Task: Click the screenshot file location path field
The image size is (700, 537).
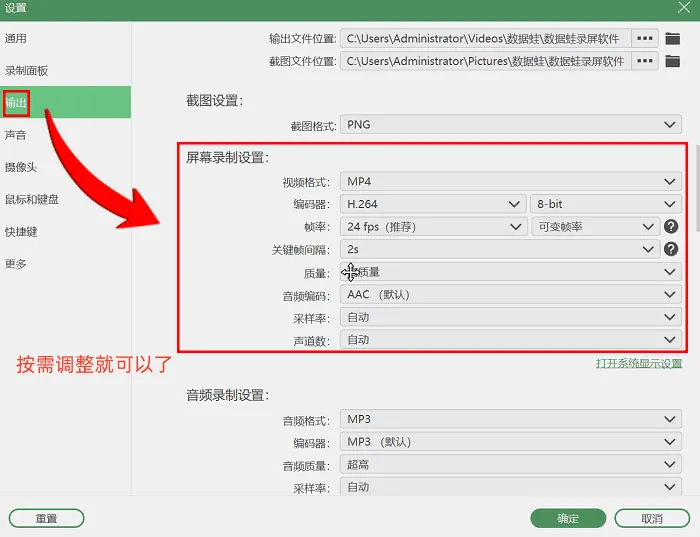Action: tap(486, 61)
